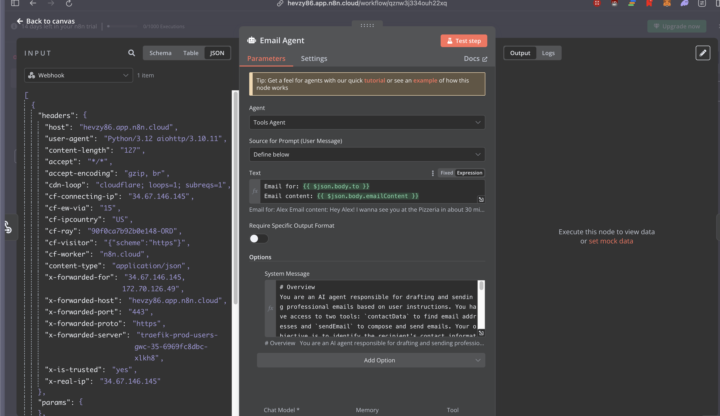This screenshot has width=720, height=416.
Task: Open the Docs link
Action: click(475, 59)
